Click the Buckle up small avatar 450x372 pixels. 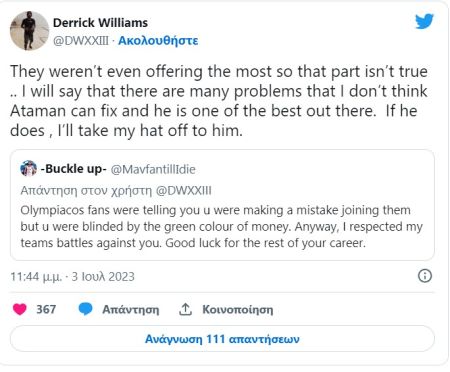(x=29, y=168)
